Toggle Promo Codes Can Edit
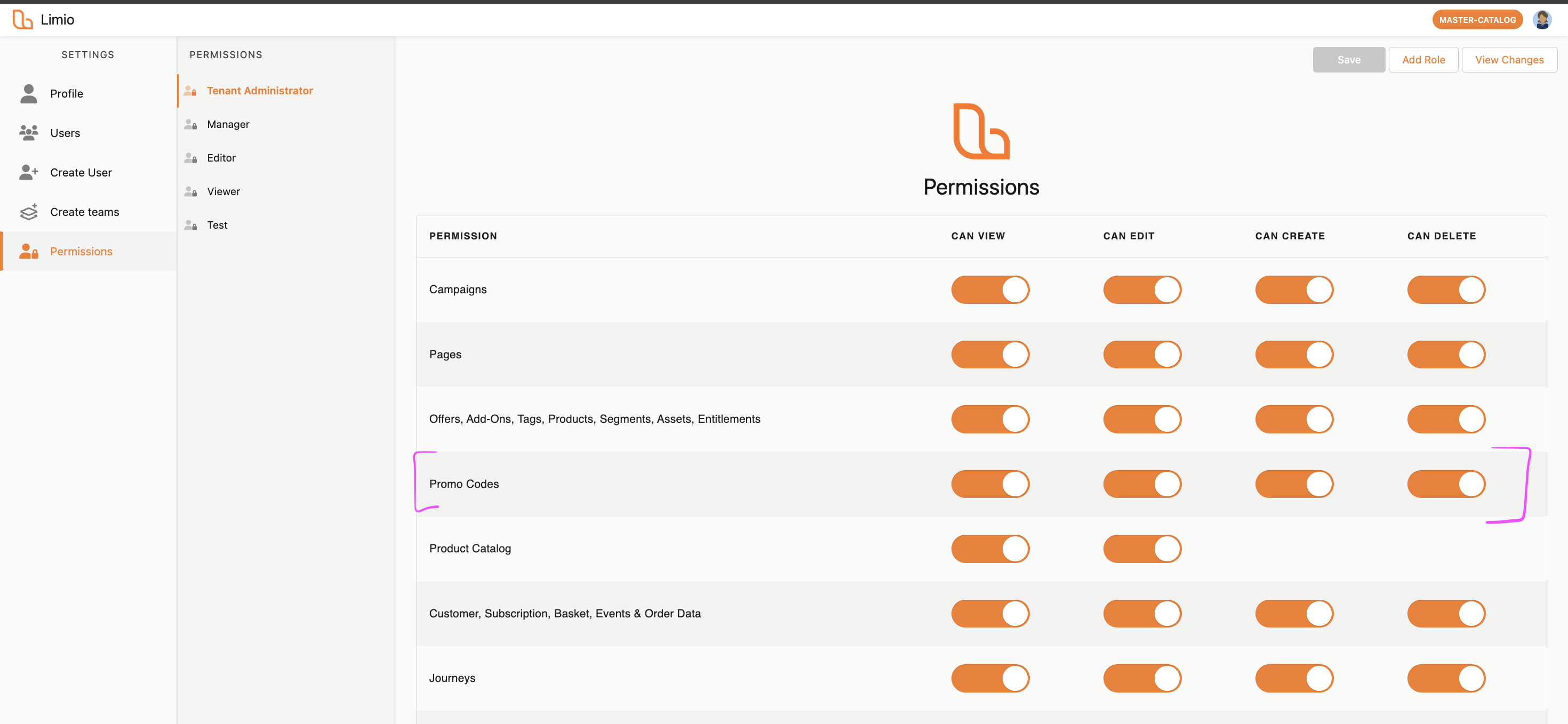The width and height of the screenshot is (1568, 724). [1142, 484]
